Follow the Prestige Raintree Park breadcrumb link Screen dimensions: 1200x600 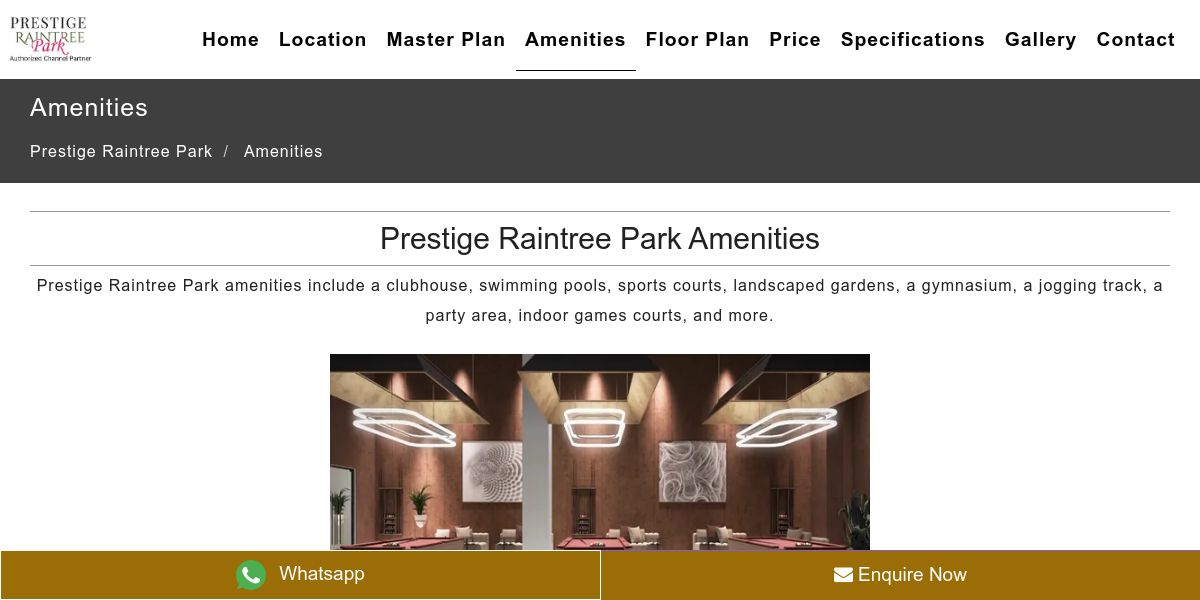point(121,151)
